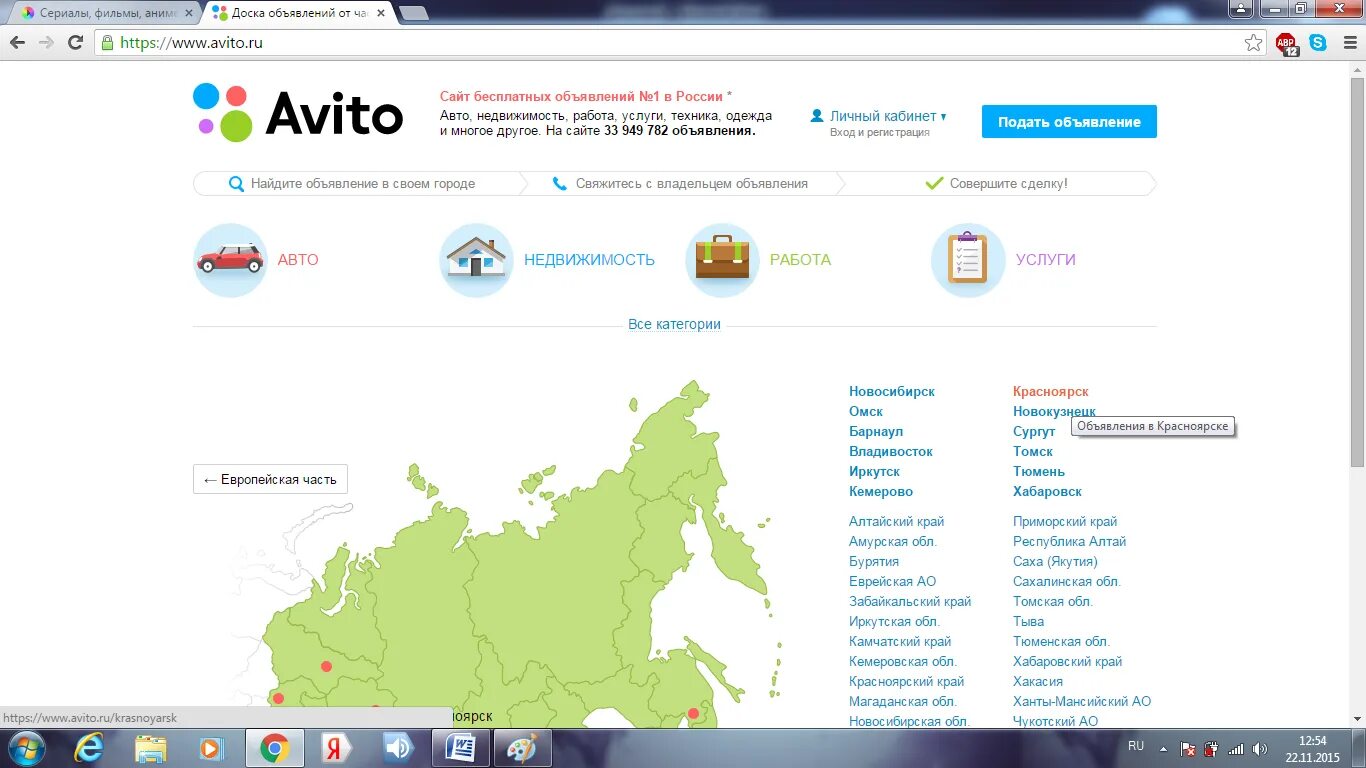Open the Paint taskbar icon

(523, 748)
